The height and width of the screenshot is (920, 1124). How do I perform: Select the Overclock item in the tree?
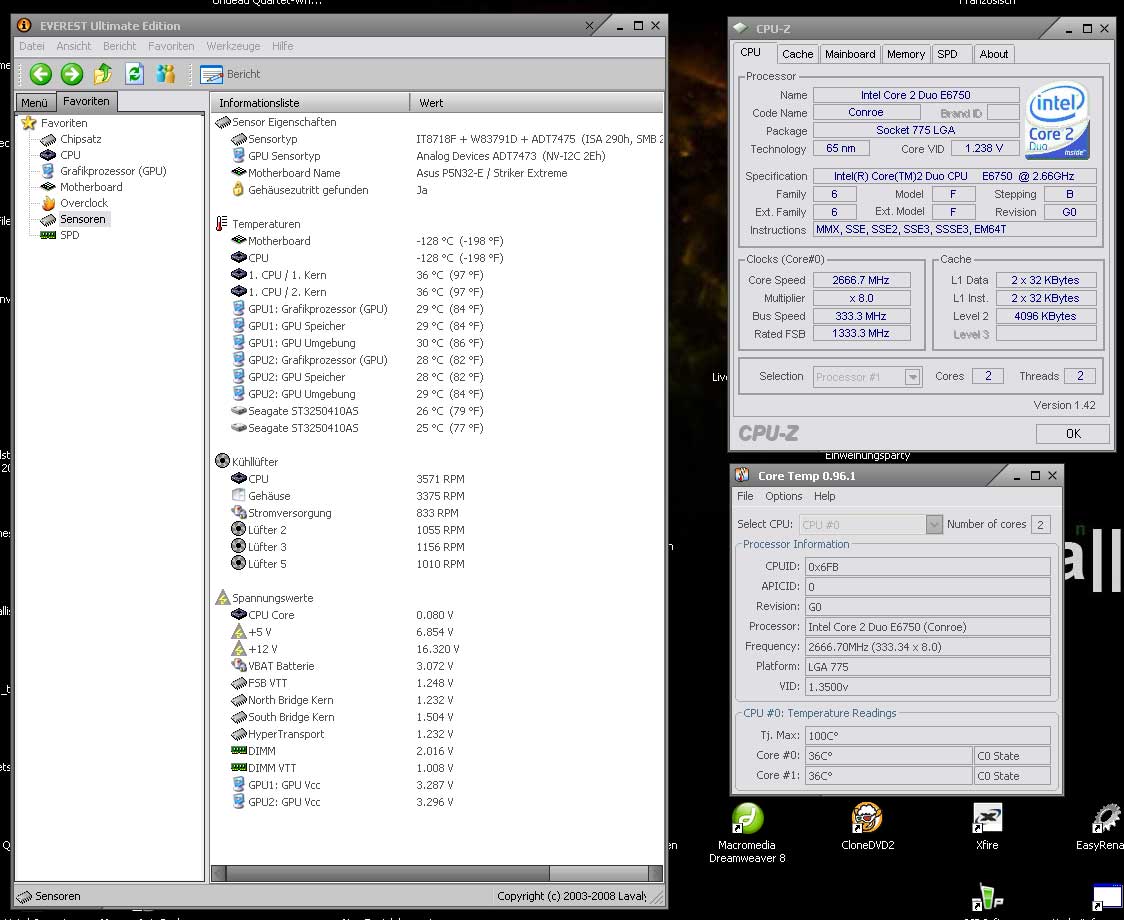point(83,203)
